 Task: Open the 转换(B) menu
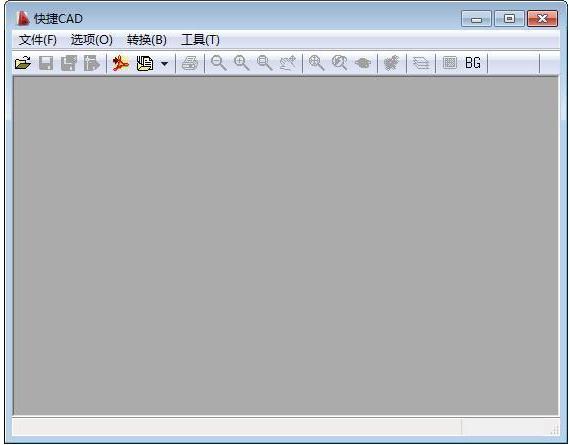[x=147, y=40]
